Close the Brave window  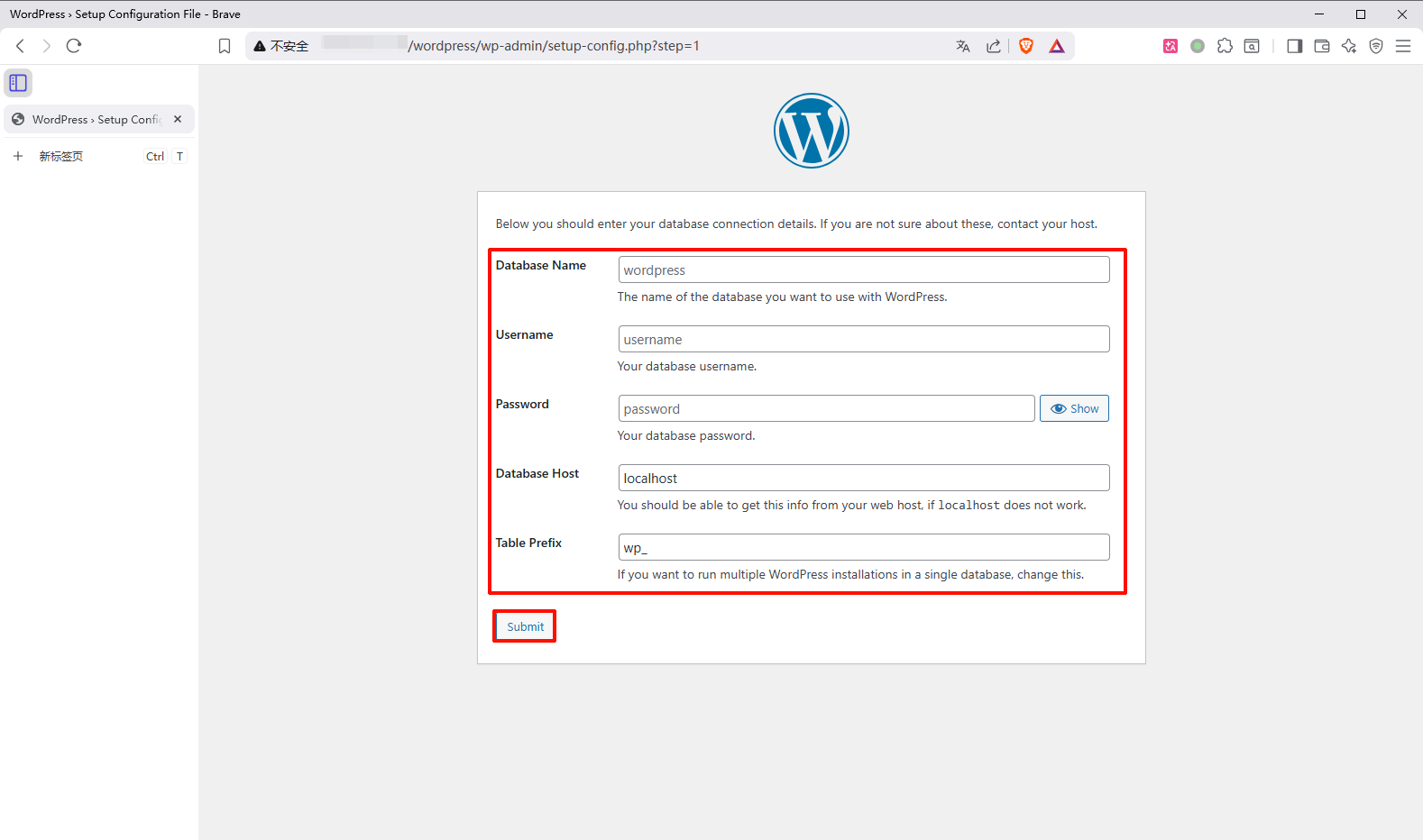1402,14
